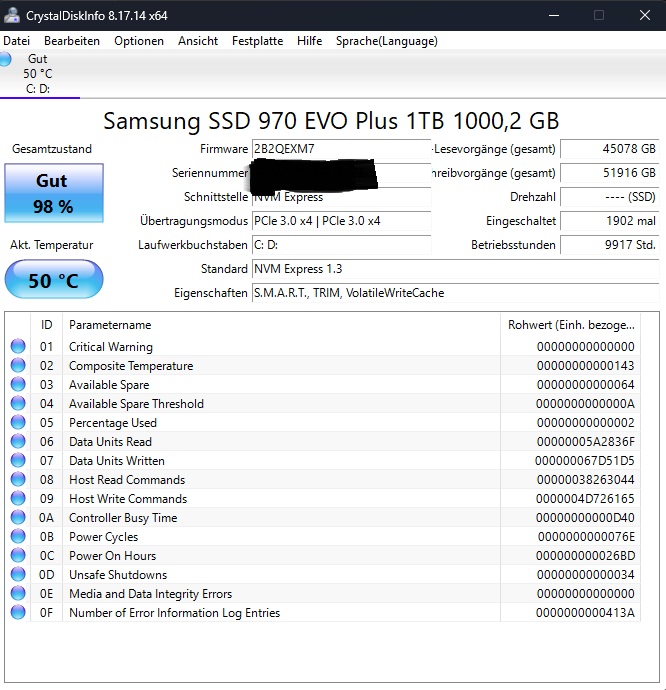Image resolution: width=666 pixels, height=690 pixels.
Task: Click status orb of Host Write Commands row
Action: pos(18,498)
